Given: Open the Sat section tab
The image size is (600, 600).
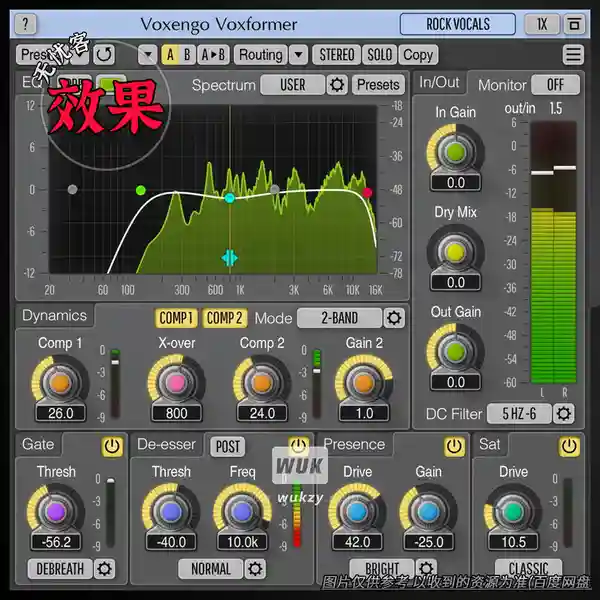Looking at the screenshot, I should tap(490, 444).
